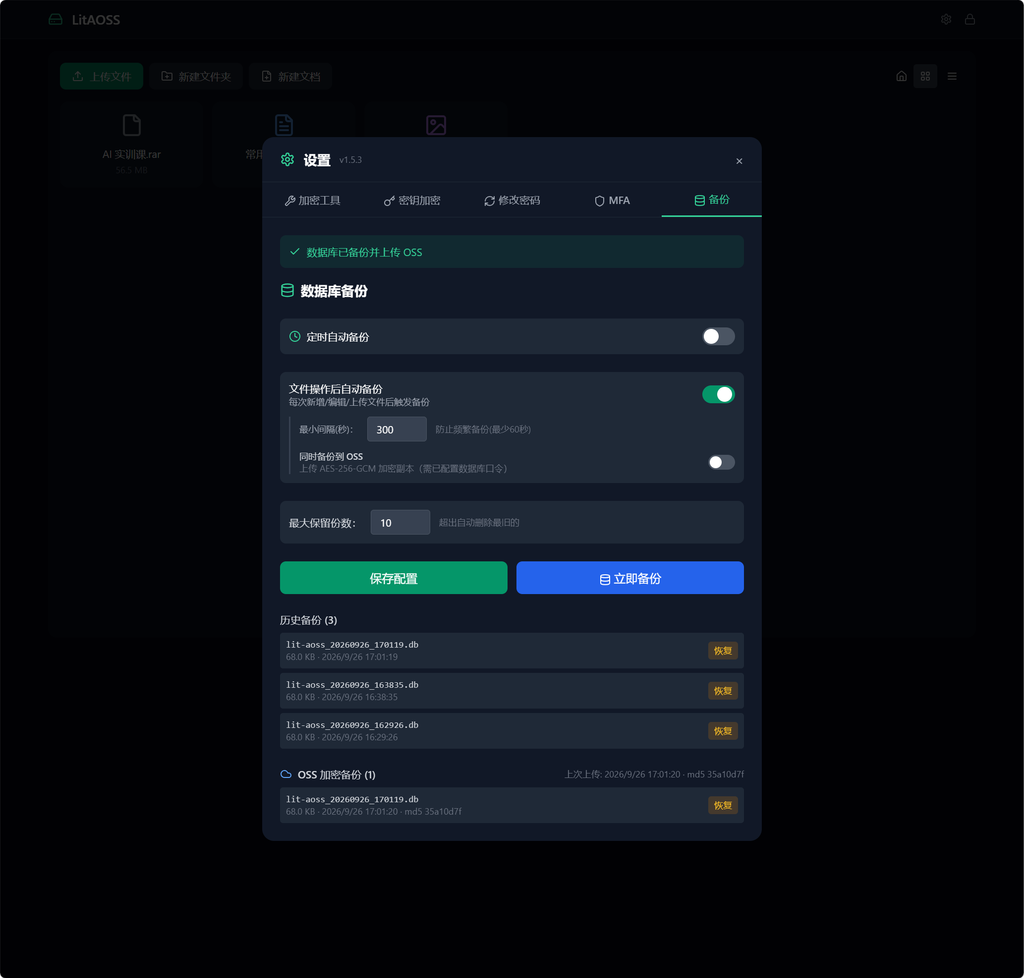The image size is (1024, 978).
Task: Open the 修改密码 tab
Action: 512,200
